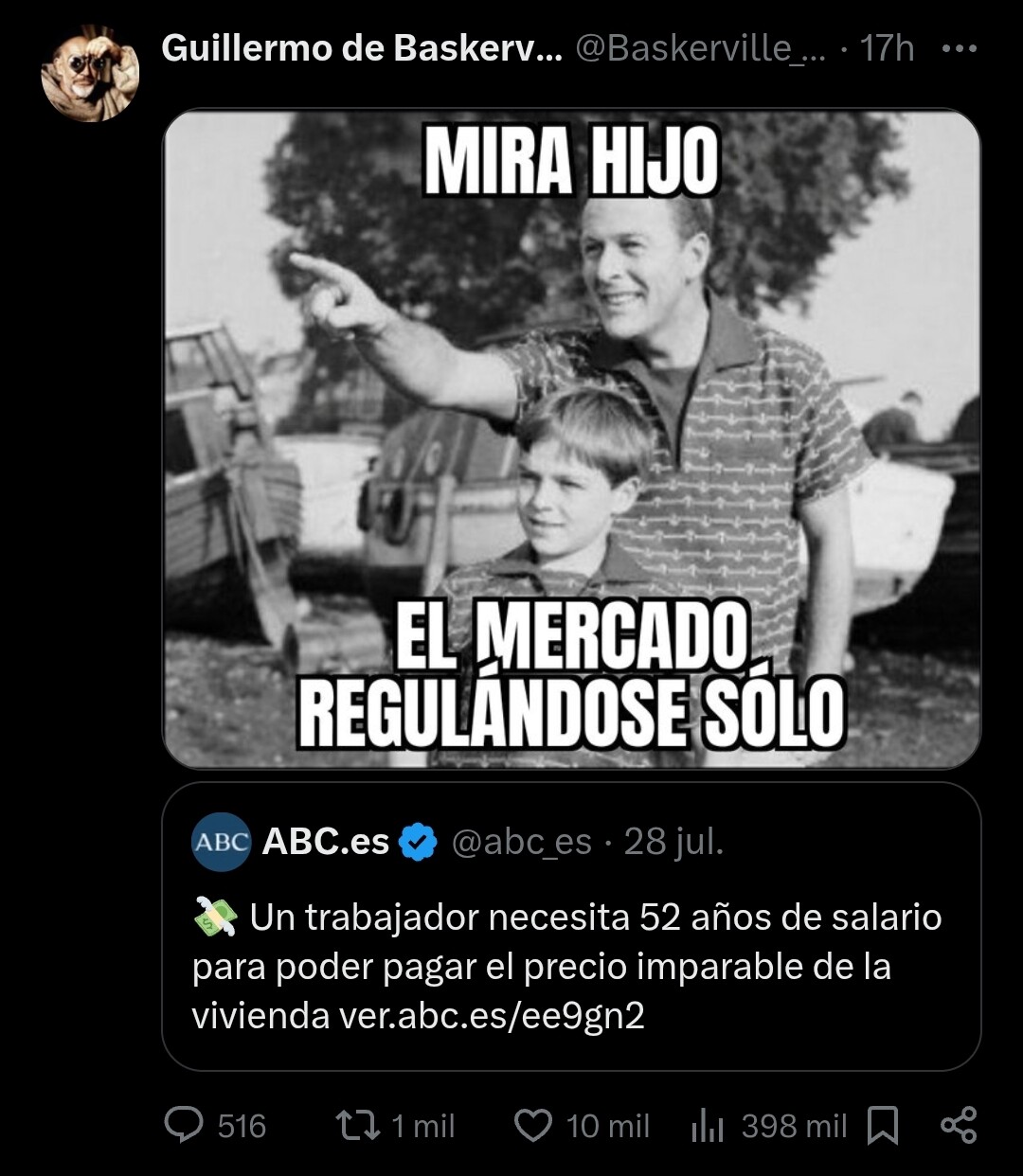Image resolution: width=1023 pixels, height=1176 pixels.
Task: Open the view analytics bar chart icon
Action: click(x=708, y=1126)
